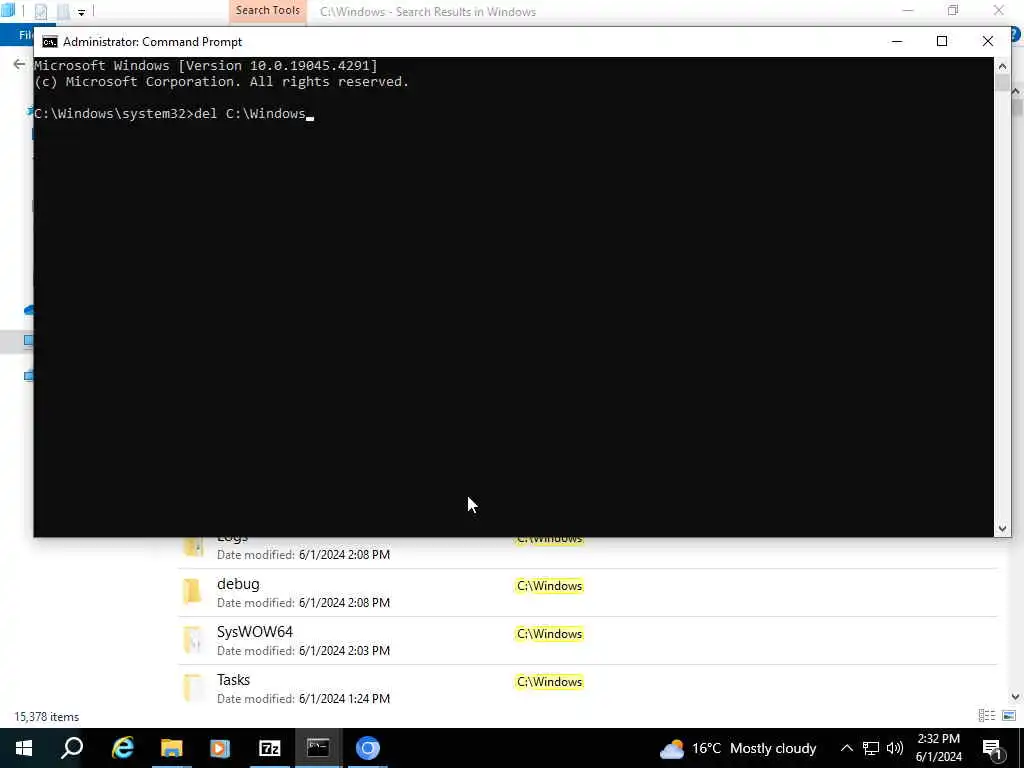
Task: Open the volume speaker tray icon
Action: (895, 748)
